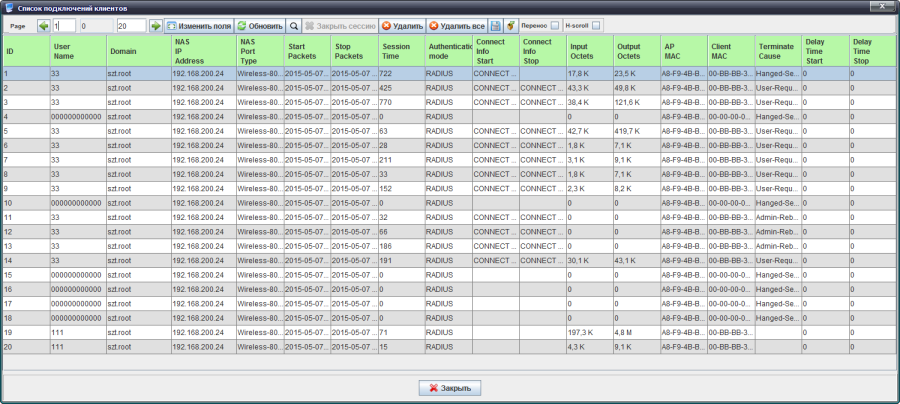The image size is (900, 404).
Task: Refresh list with Обновить button
Action: [260, 25]
